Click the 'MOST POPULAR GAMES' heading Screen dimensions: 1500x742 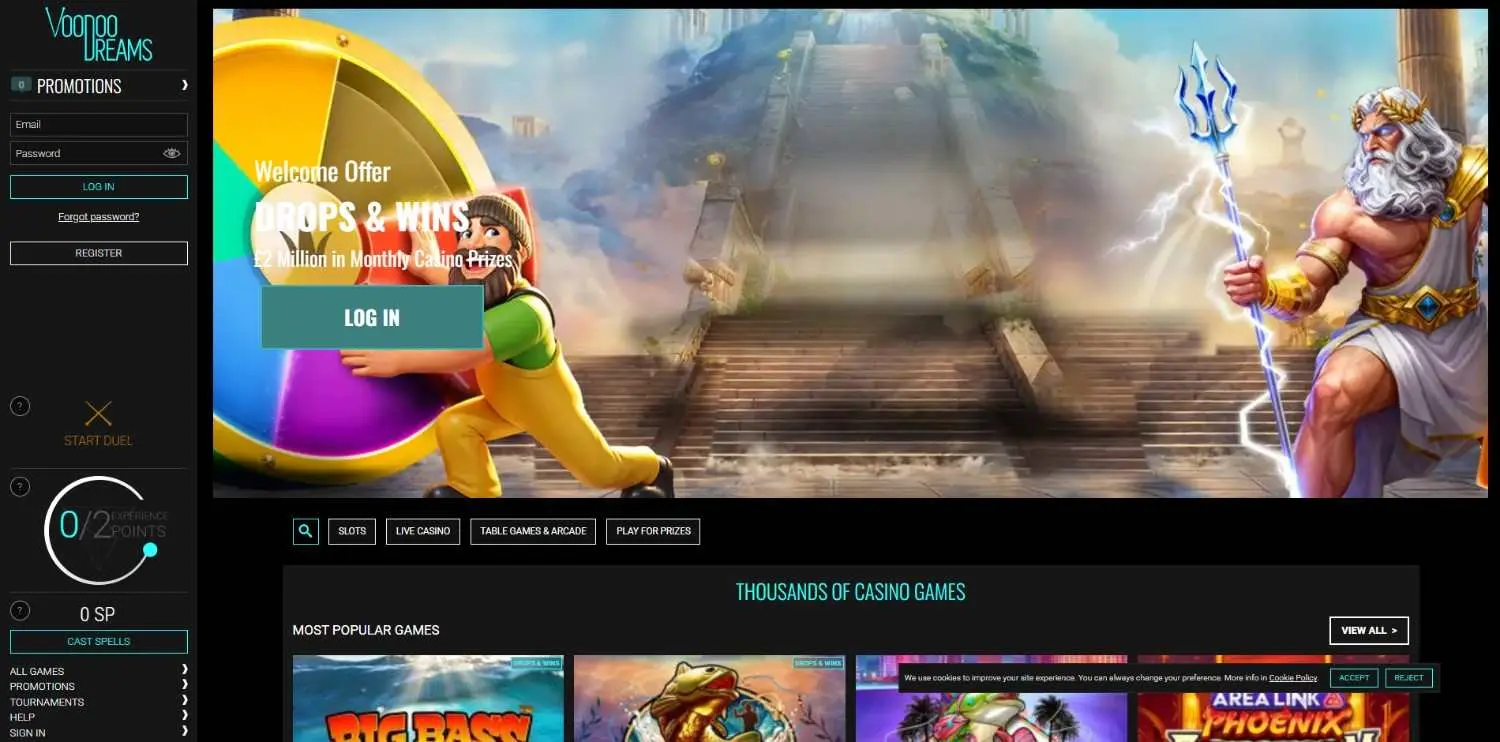tap(366, 630)
